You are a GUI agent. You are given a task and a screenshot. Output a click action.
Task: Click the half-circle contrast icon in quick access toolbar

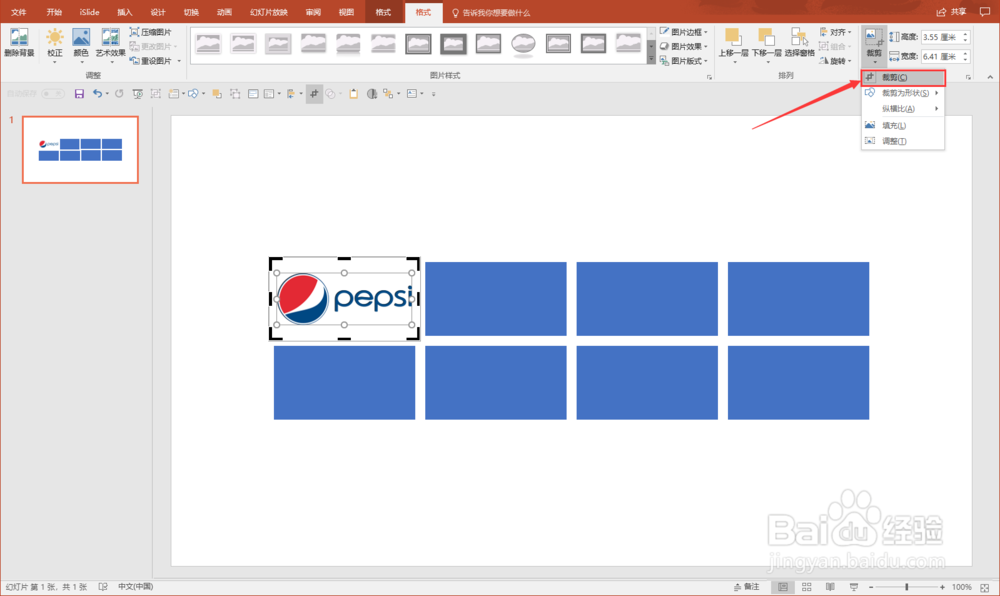pos(372,94)
